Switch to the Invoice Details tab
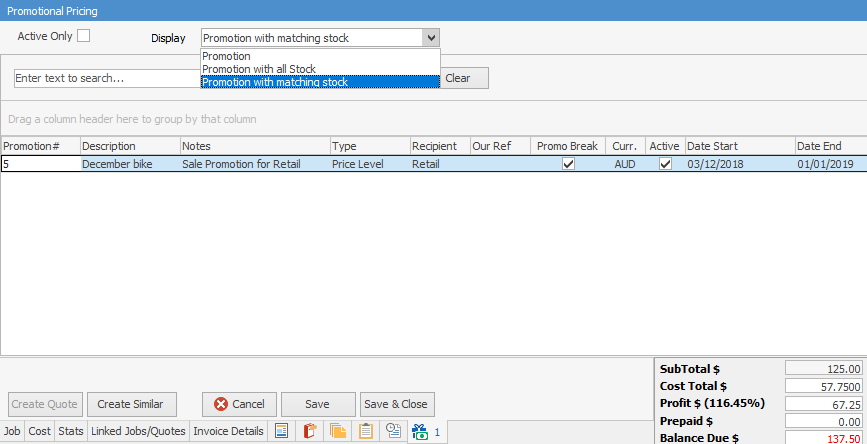The height and width of the screenshot is (444, 867). point(228,431)
